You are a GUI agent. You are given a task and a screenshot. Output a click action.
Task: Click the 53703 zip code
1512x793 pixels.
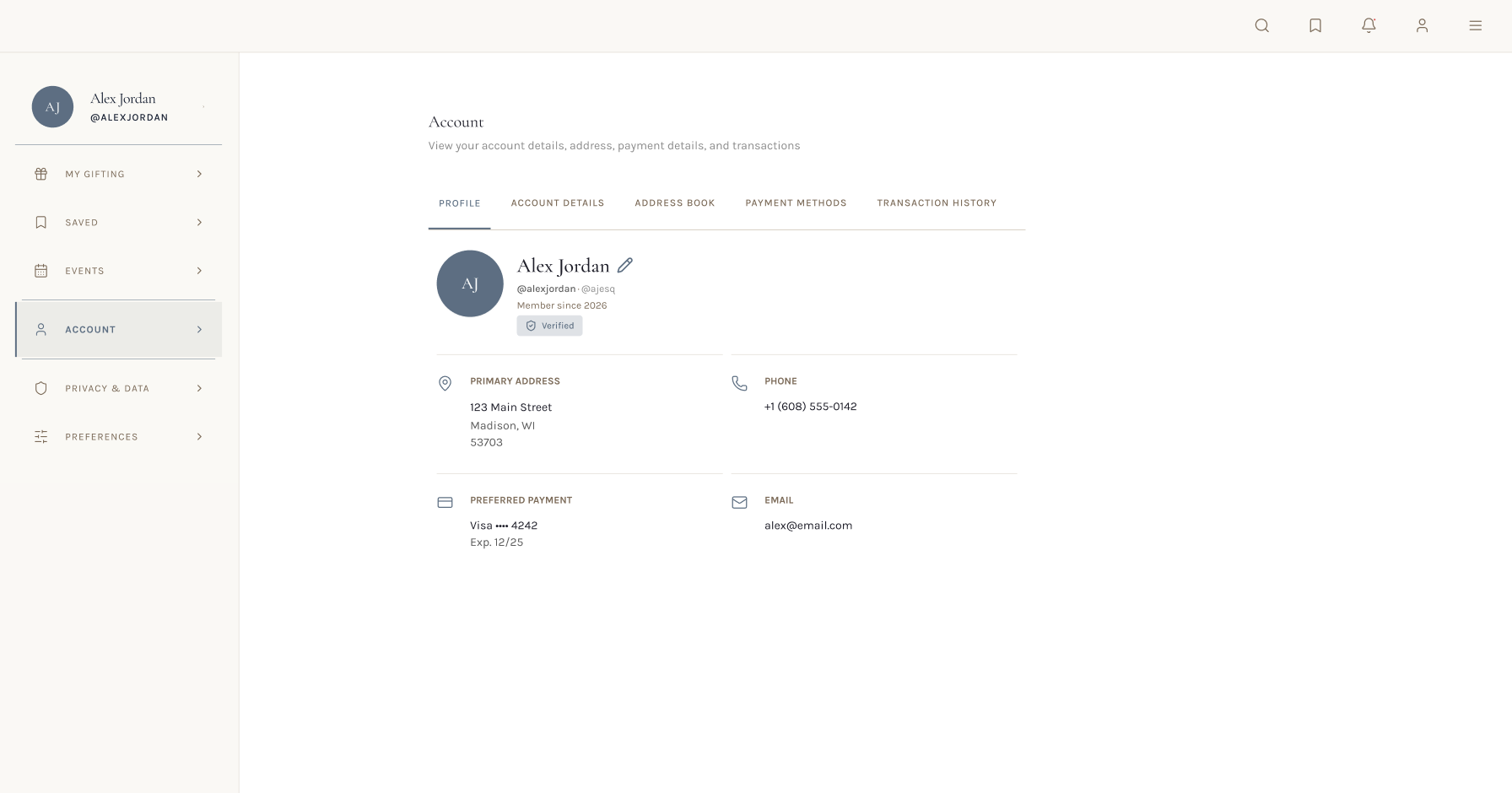[x=486, y=442]
